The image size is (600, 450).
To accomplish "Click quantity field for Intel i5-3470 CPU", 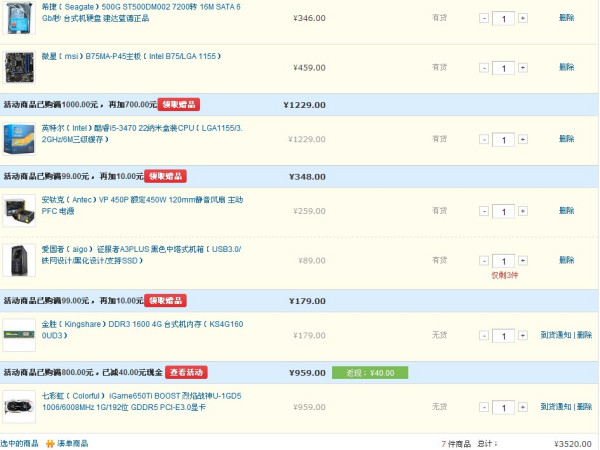I will click(503, 140).
